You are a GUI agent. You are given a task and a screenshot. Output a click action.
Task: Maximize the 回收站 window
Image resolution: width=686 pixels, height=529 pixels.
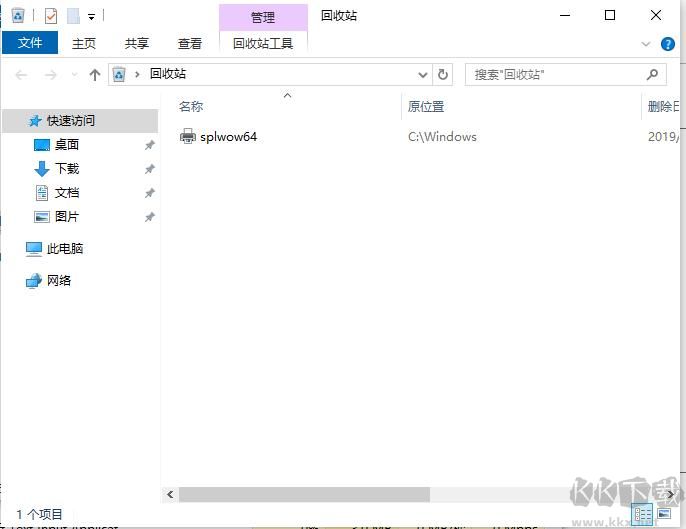point(609,16)
